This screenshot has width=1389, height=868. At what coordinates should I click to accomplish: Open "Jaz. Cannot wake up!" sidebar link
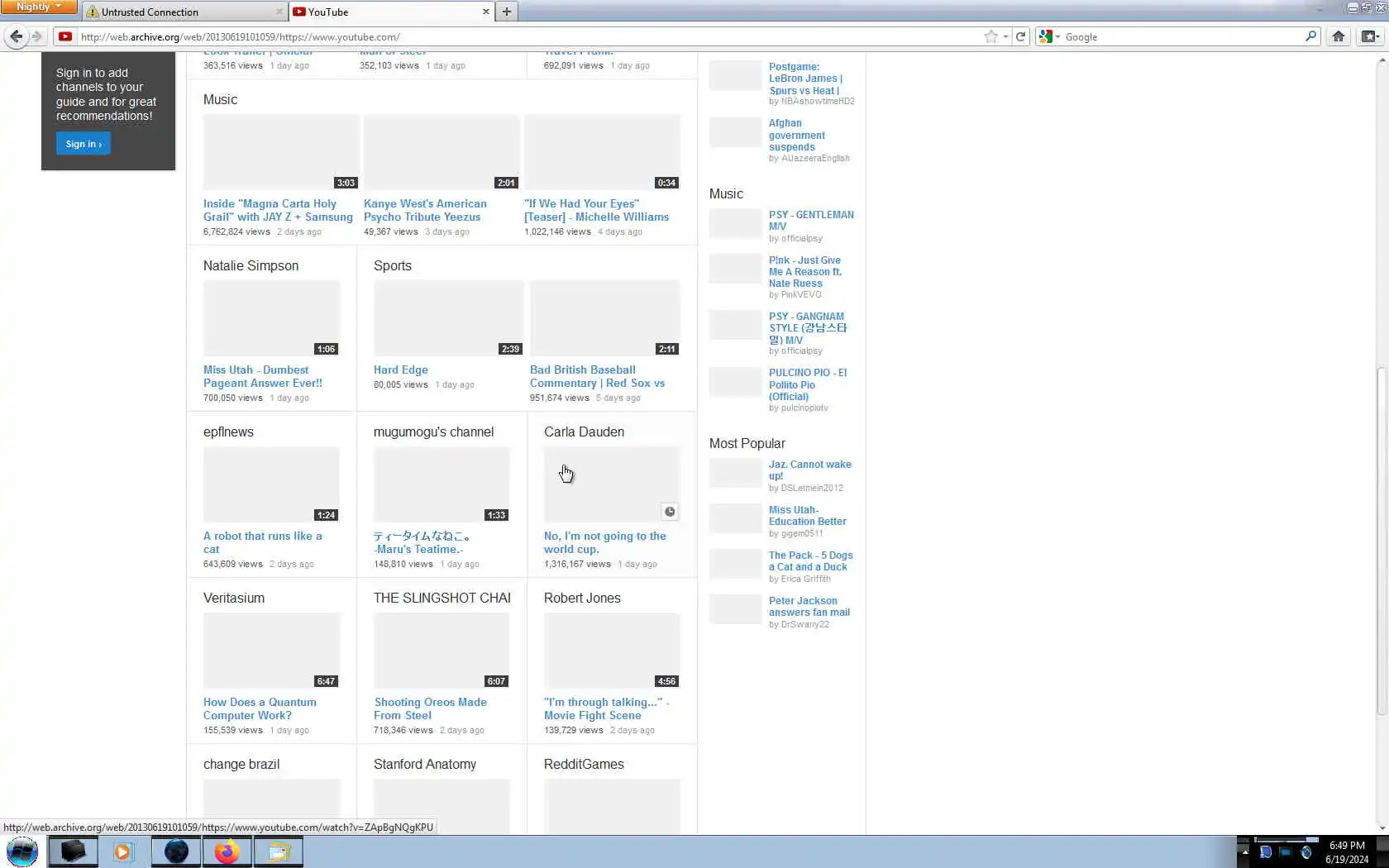(809, 470)
